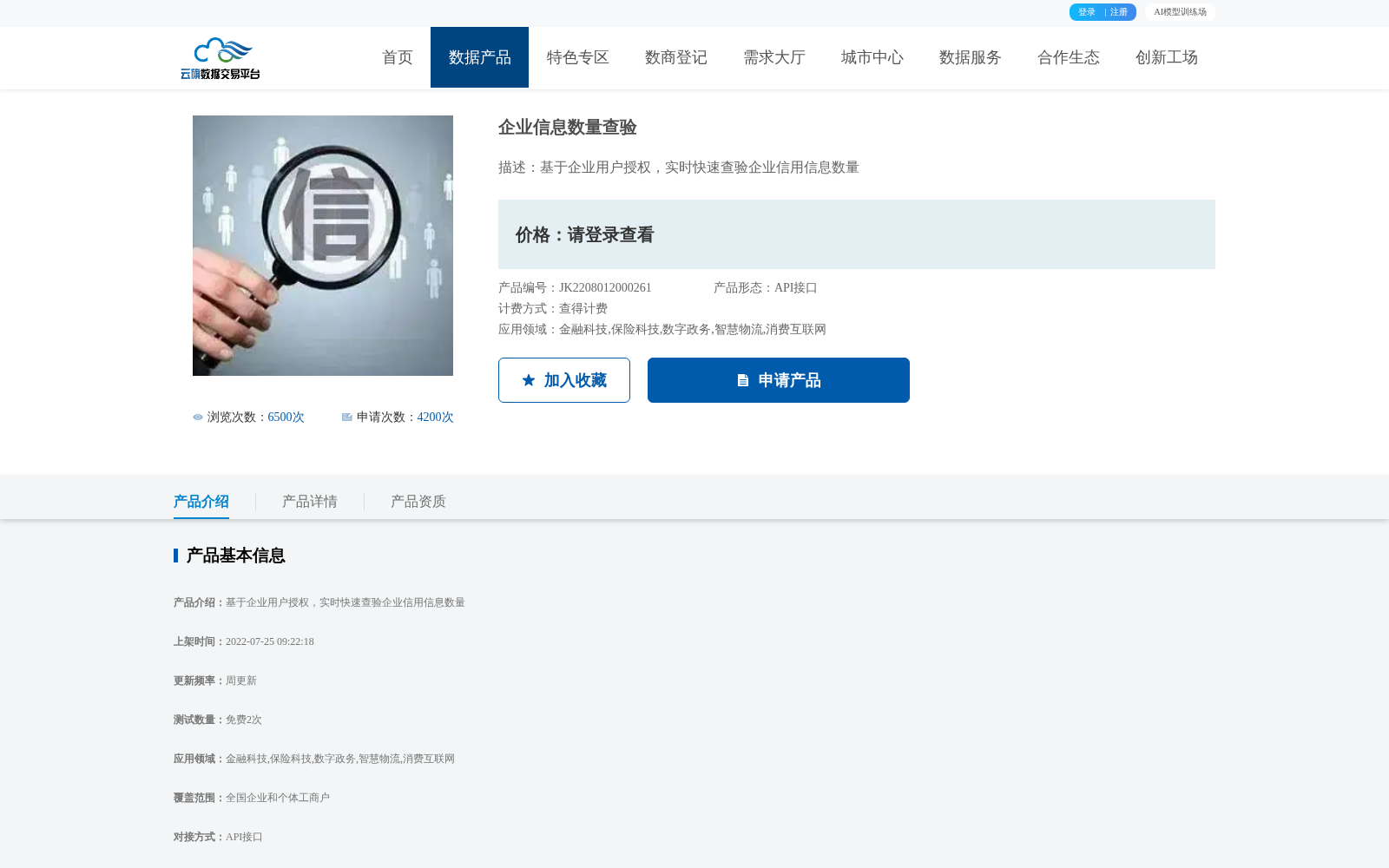Click listing time 2022-07-25 09:22:18
Screen dimensions: 1389x868
coord(270,641)
